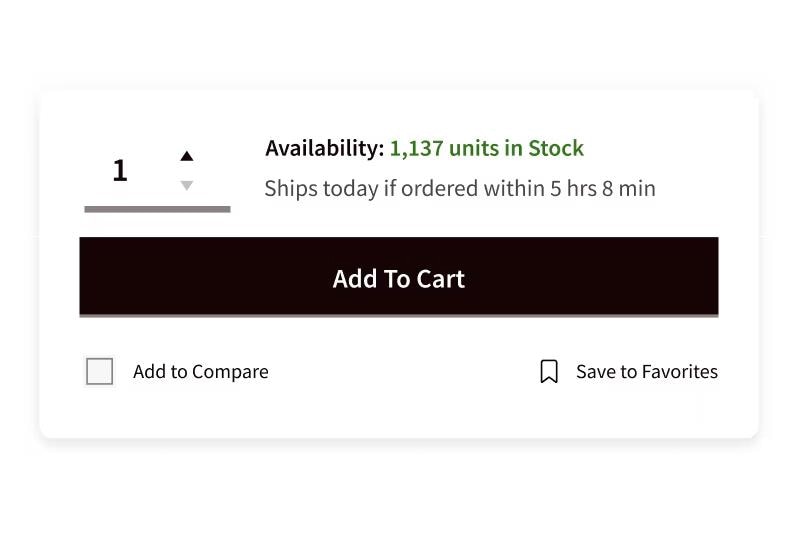The width and height of the screenshot is (800, 537).
Task: Increase quantity with the up arrow
Action: tap(186, 156)
